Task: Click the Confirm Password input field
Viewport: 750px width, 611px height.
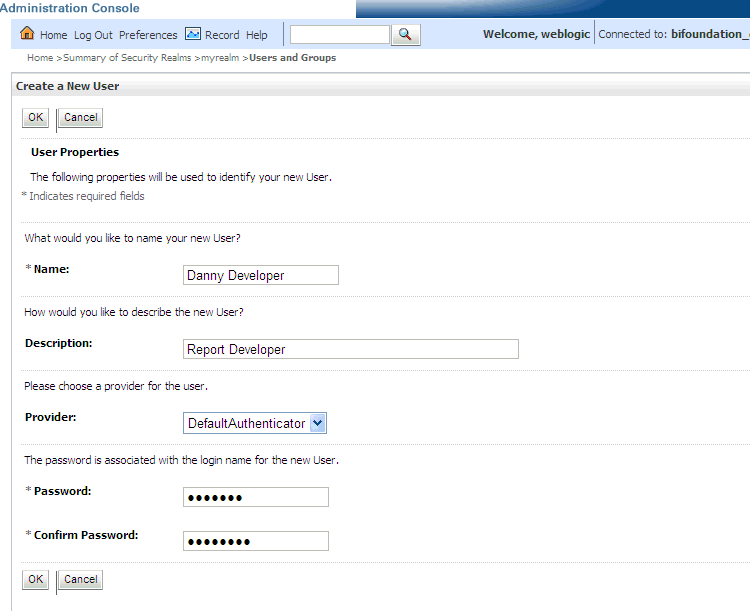Action: 256,541
